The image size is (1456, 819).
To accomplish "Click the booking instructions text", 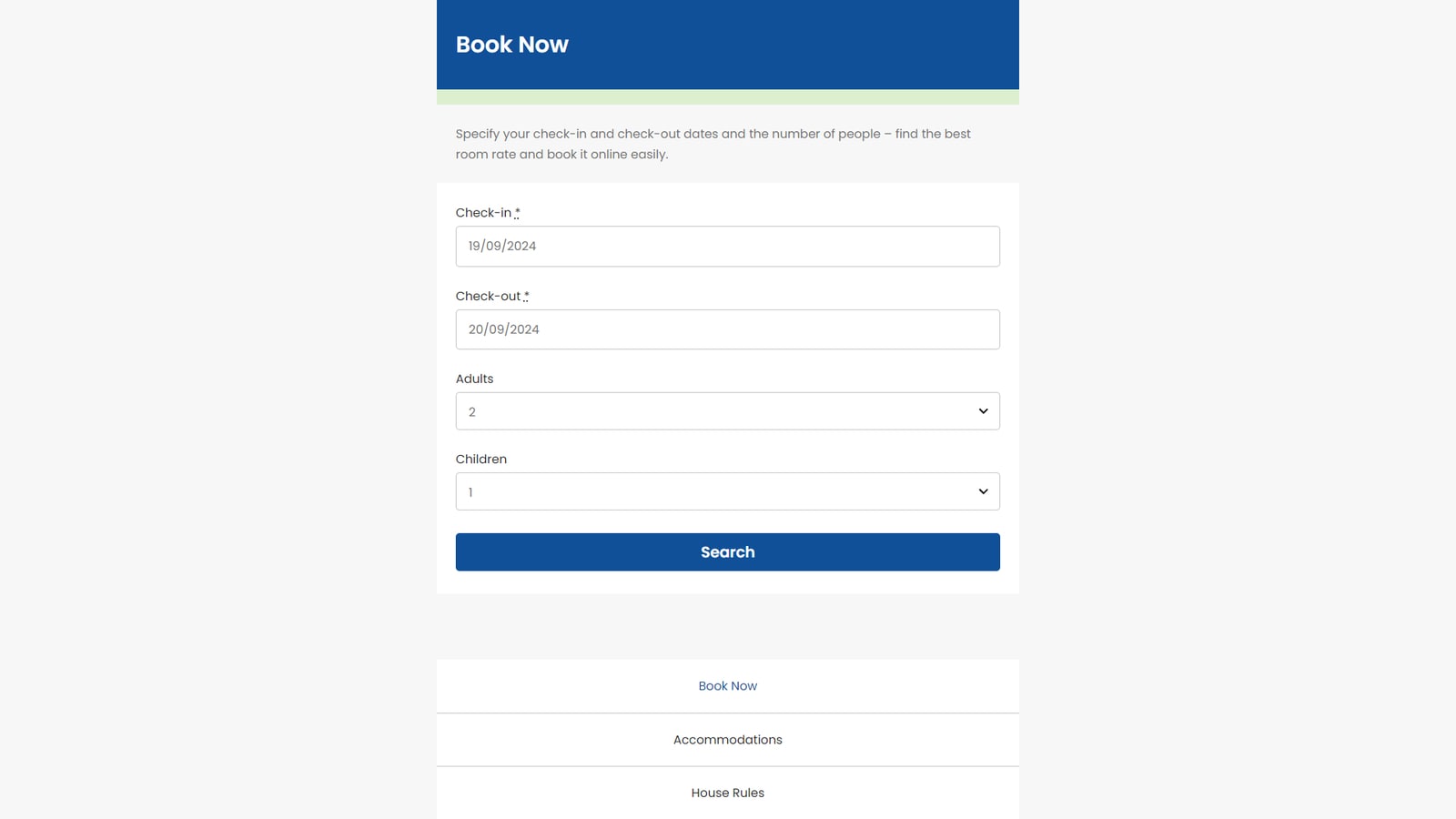I will click(713, 143).
